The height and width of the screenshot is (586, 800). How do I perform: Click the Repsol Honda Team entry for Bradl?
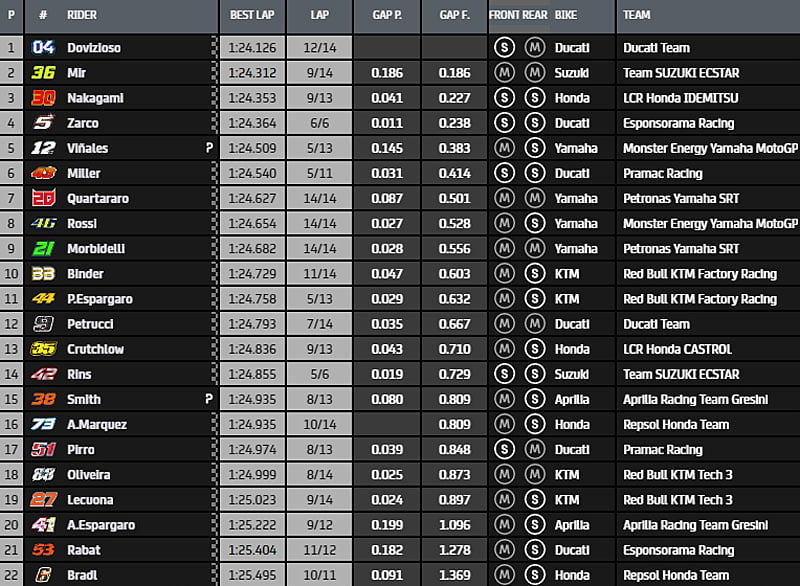pos(676,575)
